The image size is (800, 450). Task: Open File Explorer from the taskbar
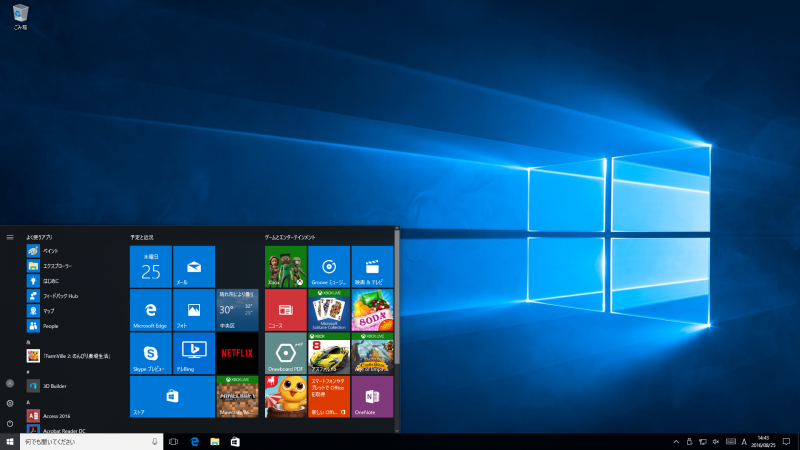click(x=215, y=442)
